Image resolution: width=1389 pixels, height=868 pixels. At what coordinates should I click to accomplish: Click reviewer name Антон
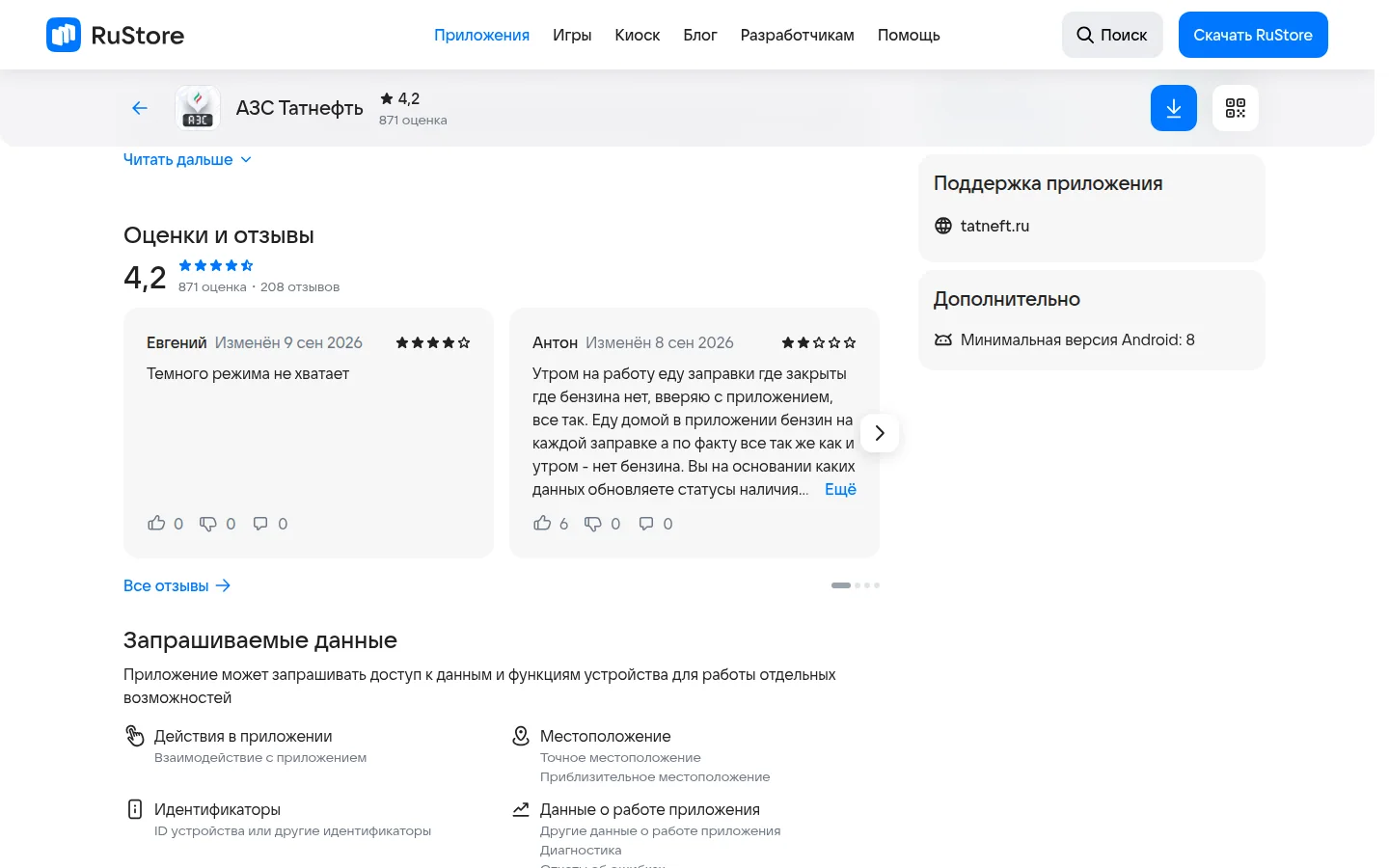[555, 342]
